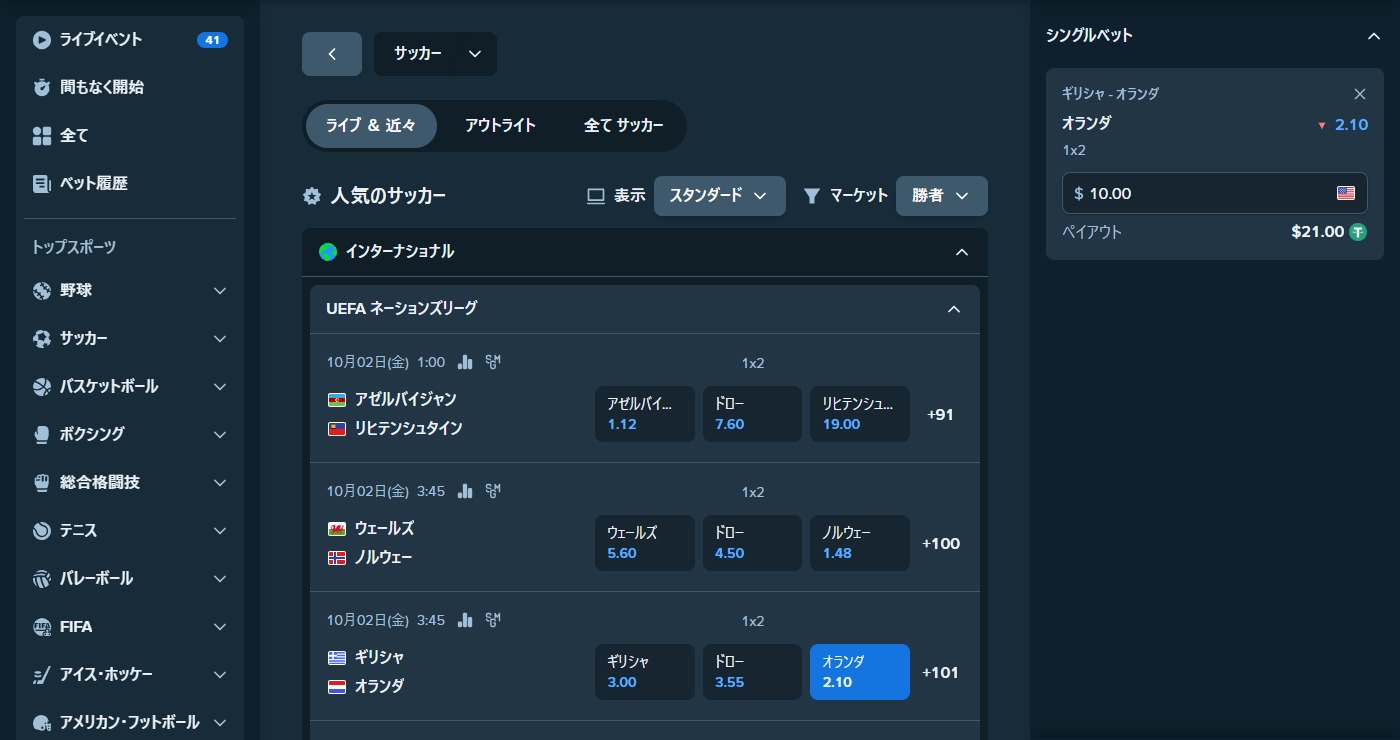Select ギリシャ odds 3.00
1400x740 pixels.
pos(645,672)
